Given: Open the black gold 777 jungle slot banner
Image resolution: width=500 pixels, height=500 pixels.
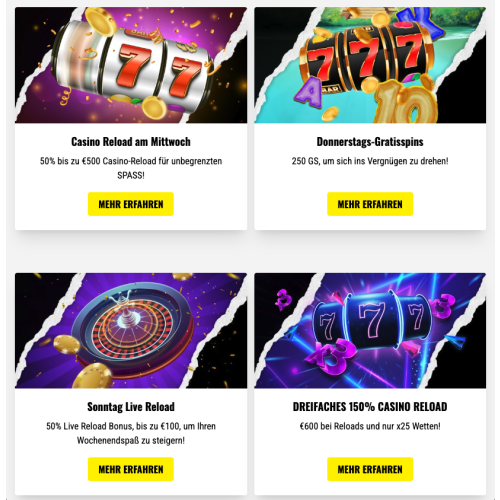Looking at the screenshot, I should click(370, 65).
